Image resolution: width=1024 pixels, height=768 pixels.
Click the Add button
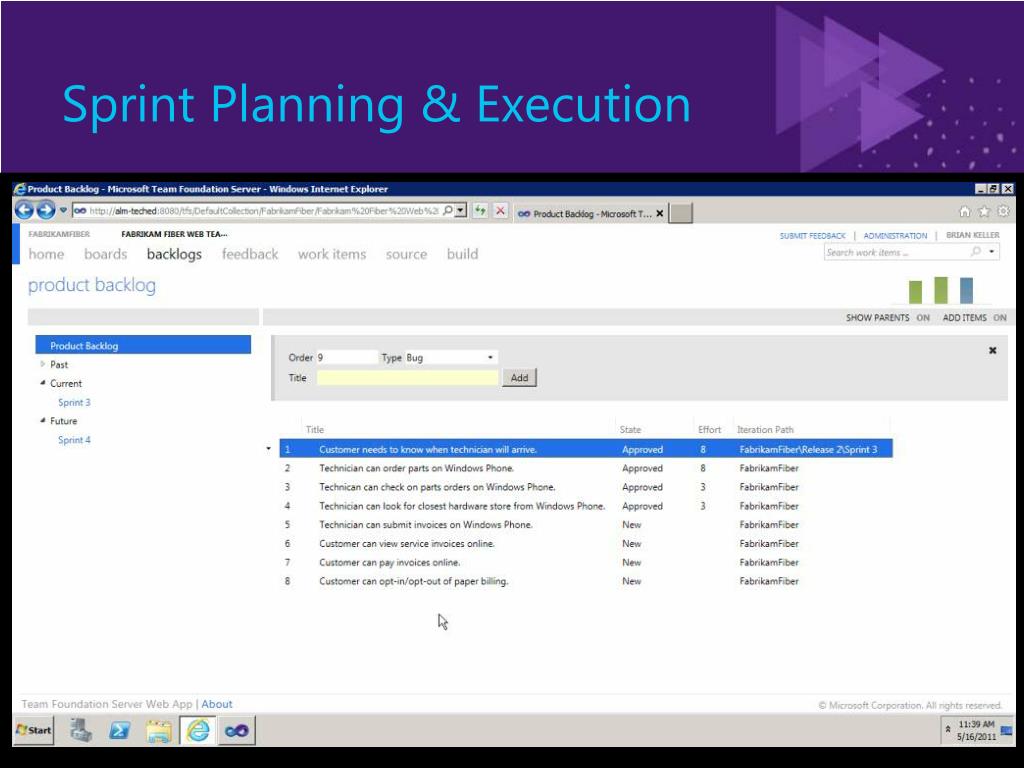pyautogui.click(x=519, y=377)
